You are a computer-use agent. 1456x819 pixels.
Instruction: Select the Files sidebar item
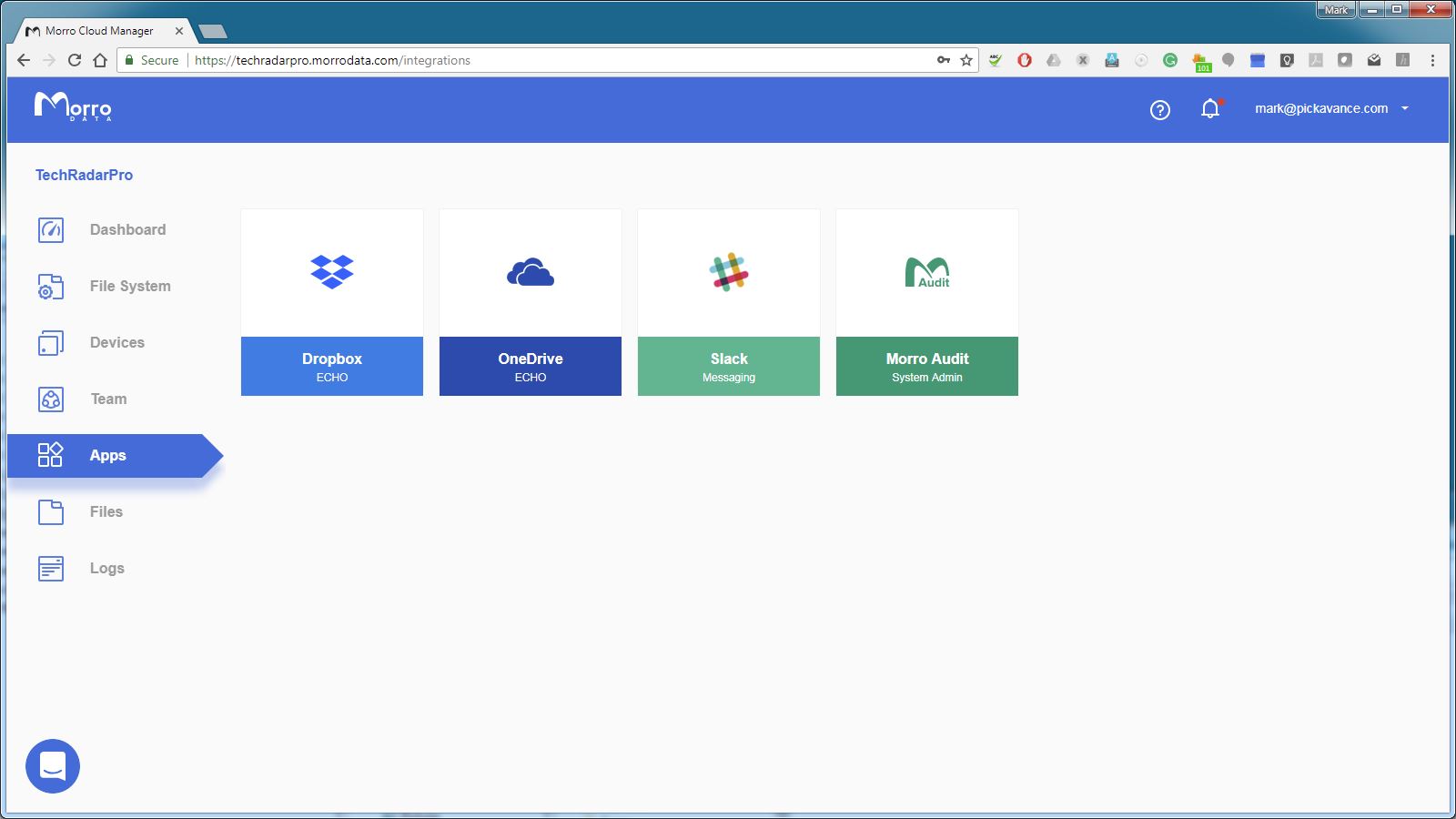point(106,512)
